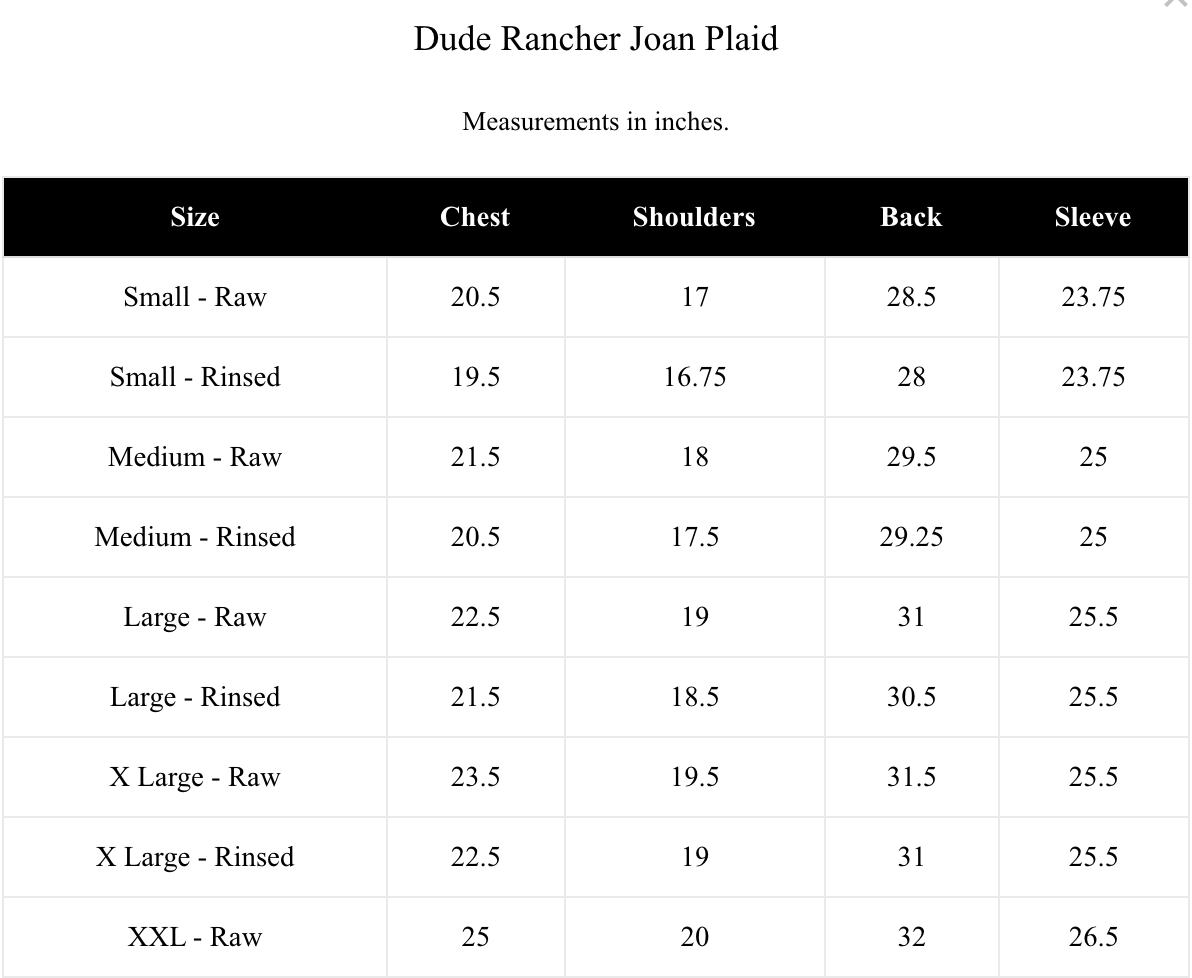
Task: Select the X Large - Rinsed row label
Action: point(195,857)
